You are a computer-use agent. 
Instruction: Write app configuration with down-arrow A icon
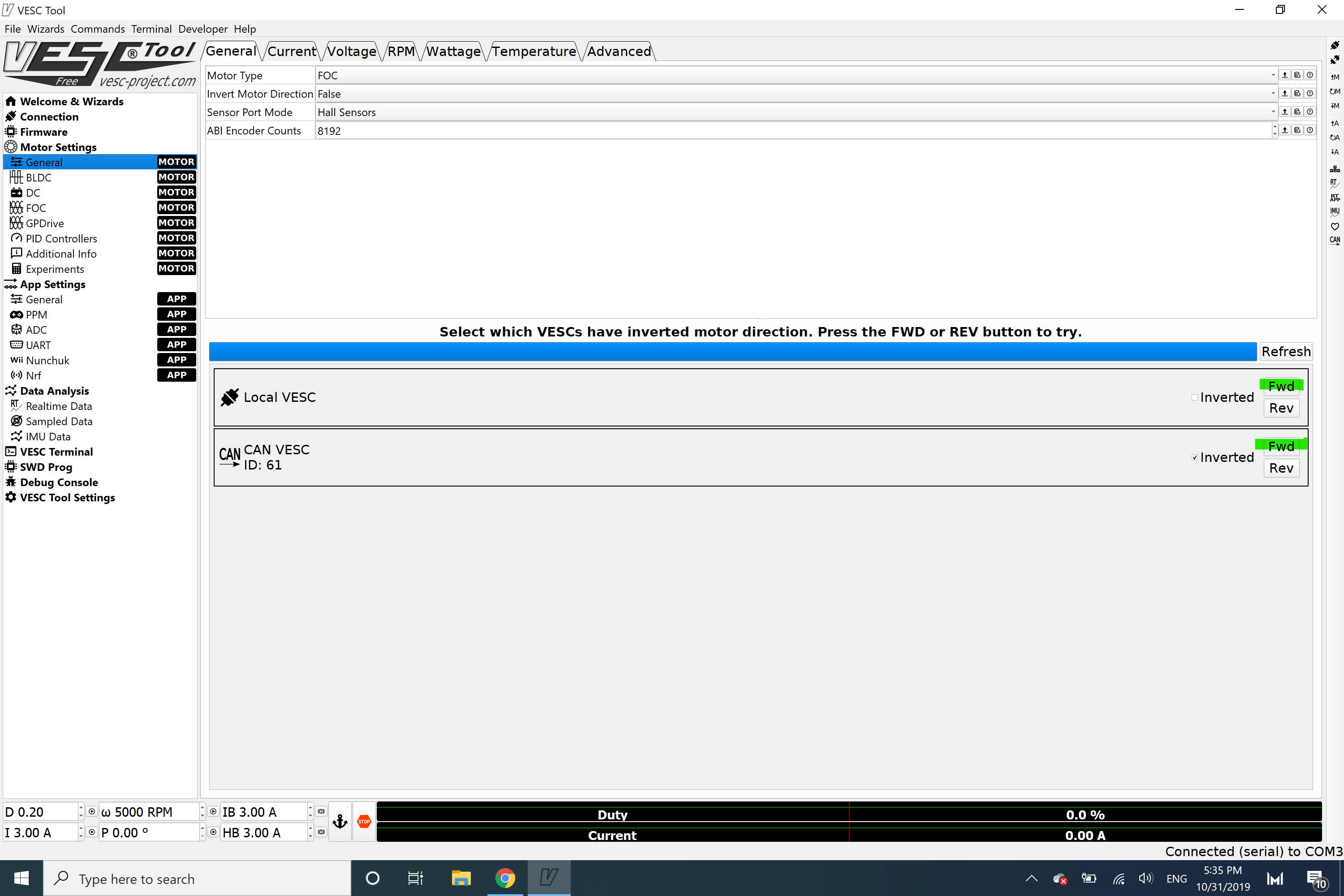click(x=1334, y=152)
